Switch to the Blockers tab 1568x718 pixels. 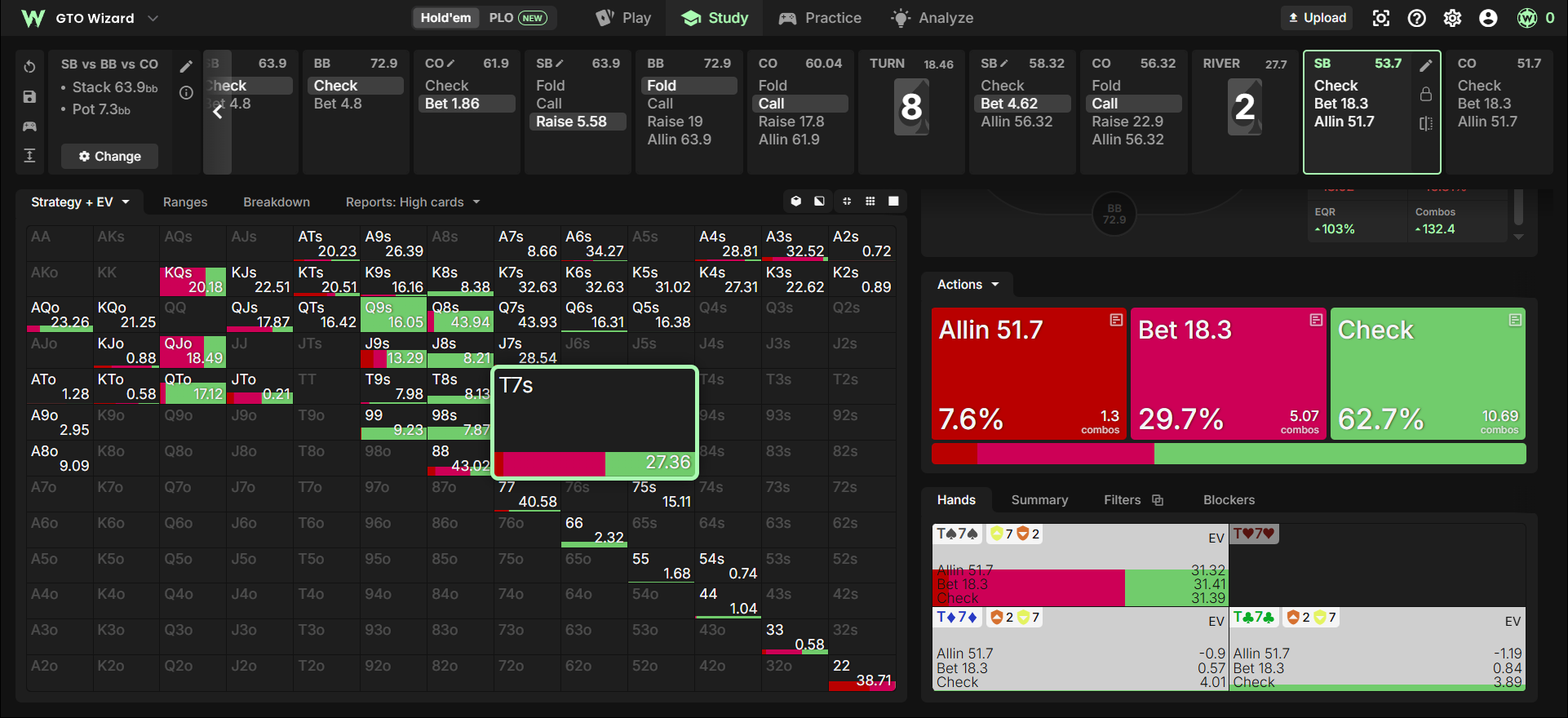coord(1229,500)
